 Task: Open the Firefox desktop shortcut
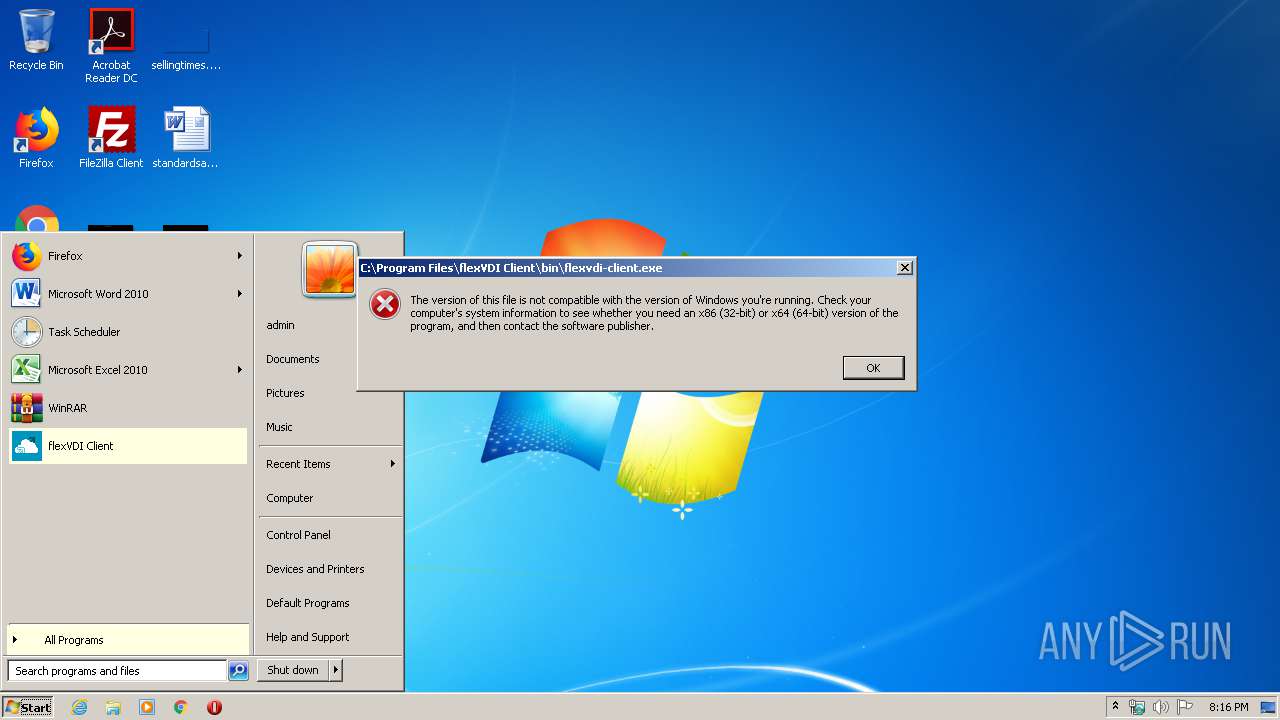click(x=36, y=137)
